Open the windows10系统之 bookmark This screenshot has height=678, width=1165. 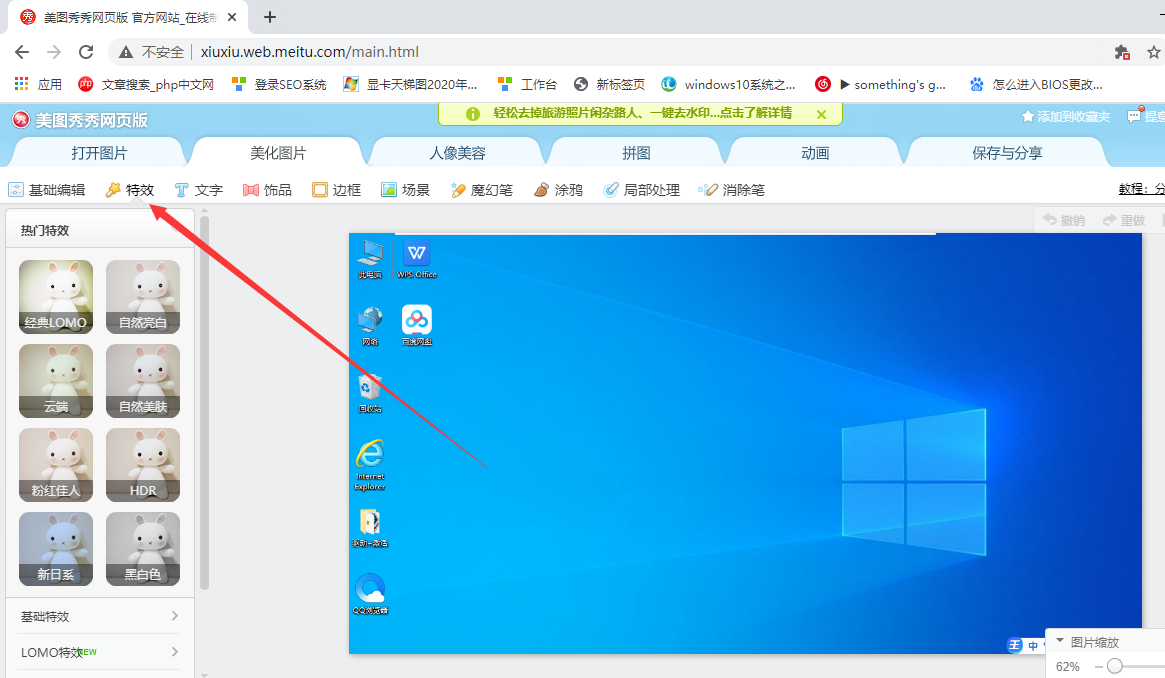tap(729, 85)
